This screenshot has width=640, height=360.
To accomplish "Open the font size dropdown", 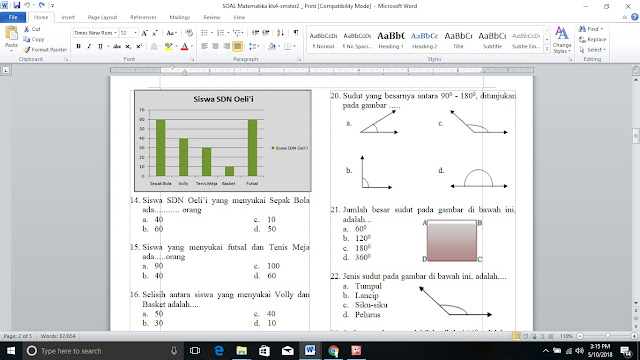I will (x=136, y=33).
